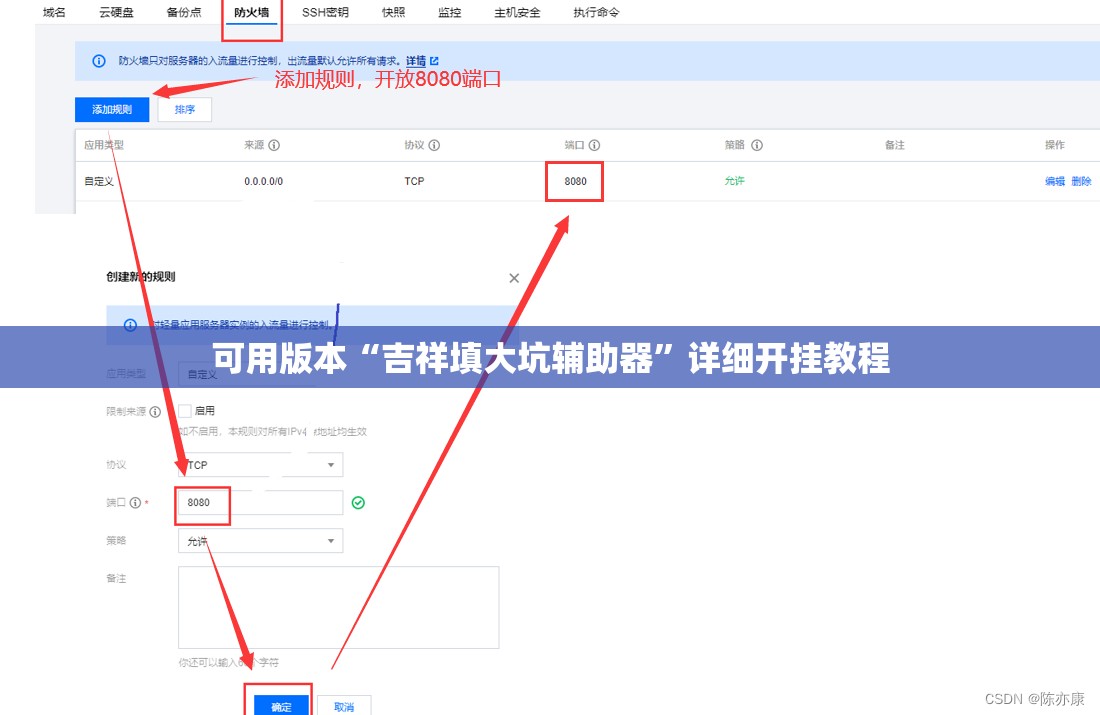Click the 端口 input field containing 8080
This screenshot has height=715, width=1100.
click(x=260, y=502)
